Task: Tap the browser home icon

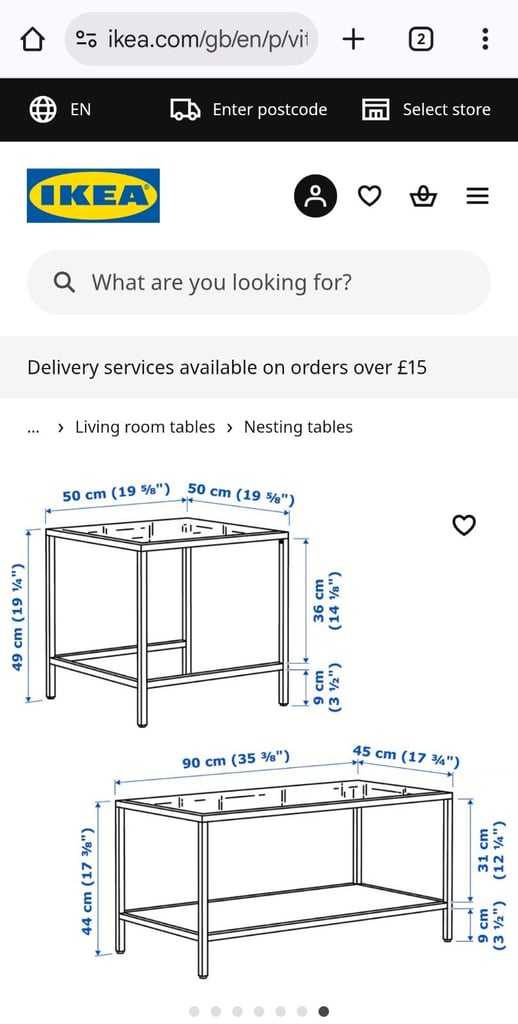Action: pyautogui.click(x=32, y=39)
